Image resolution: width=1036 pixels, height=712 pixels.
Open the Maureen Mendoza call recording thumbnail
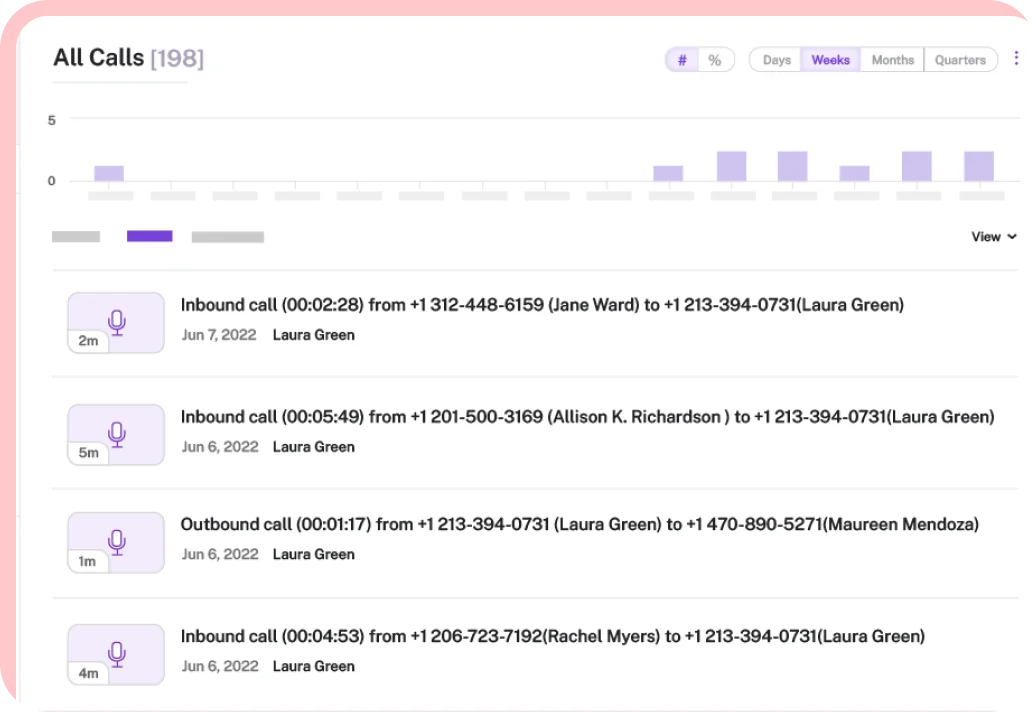pos(116,542)
